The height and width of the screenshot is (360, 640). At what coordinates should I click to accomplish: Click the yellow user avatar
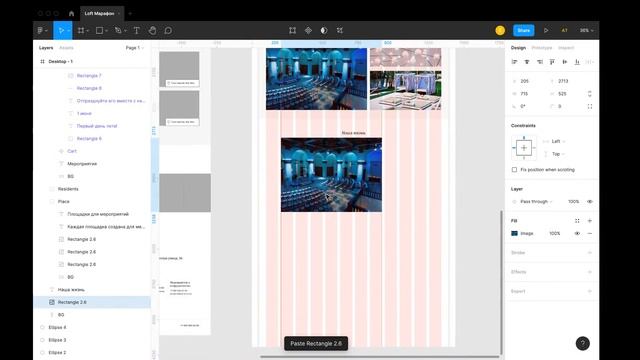500,31
